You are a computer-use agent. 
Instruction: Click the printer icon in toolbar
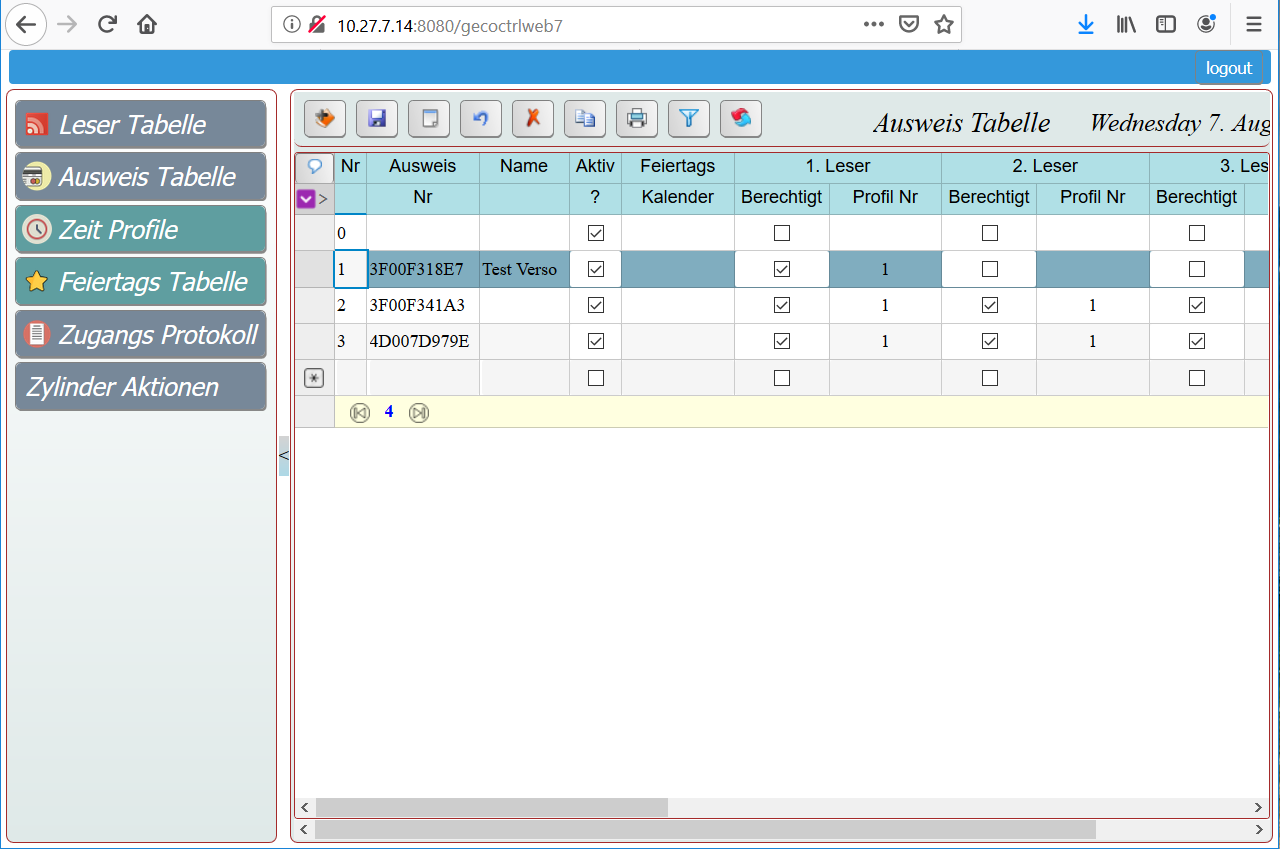tap(637, 119)
